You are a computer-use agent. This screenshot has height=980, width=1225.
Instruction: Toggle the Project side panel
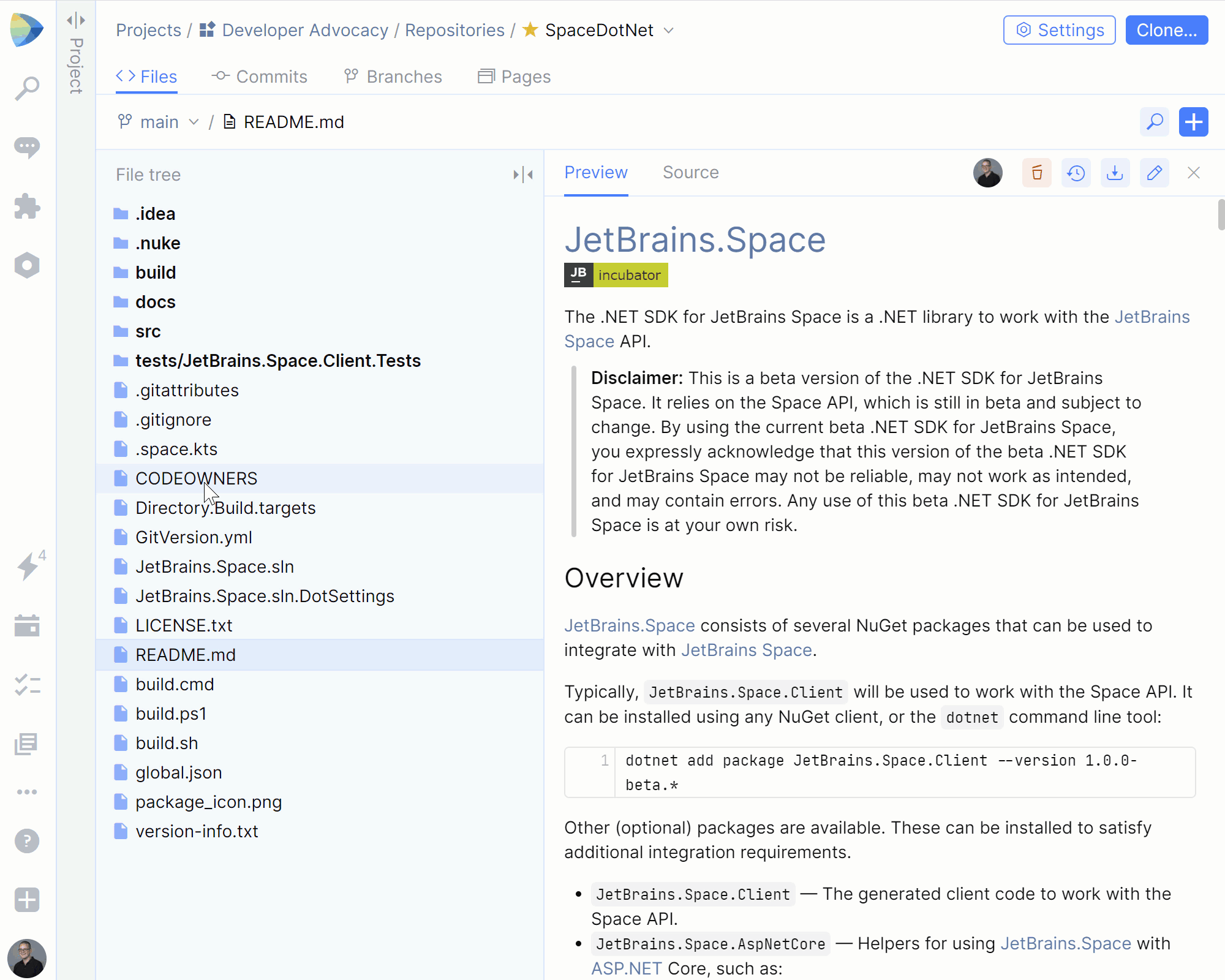tap(76, 20)
